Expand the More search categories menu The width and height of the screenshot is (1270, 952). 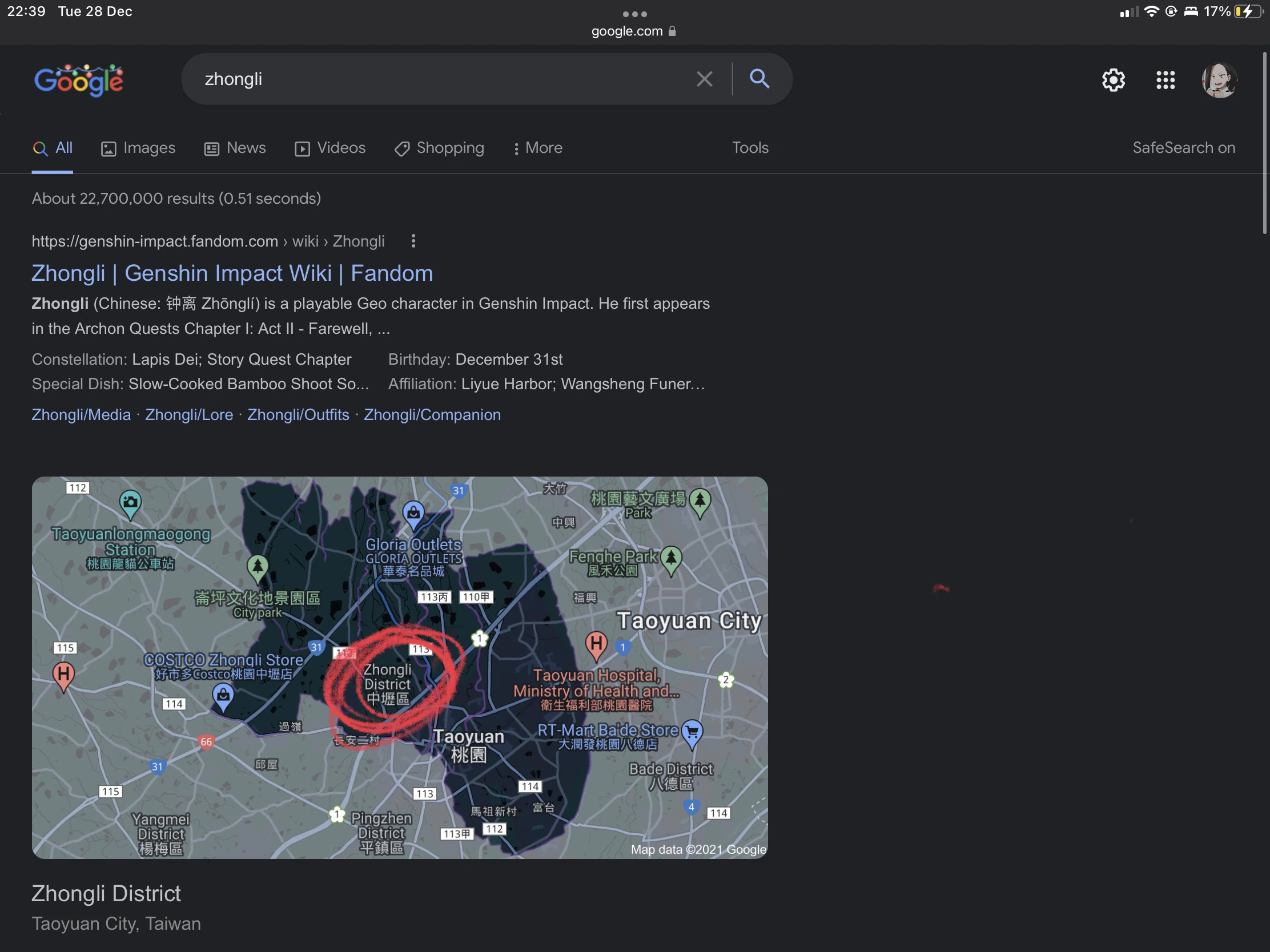(537, 148)
